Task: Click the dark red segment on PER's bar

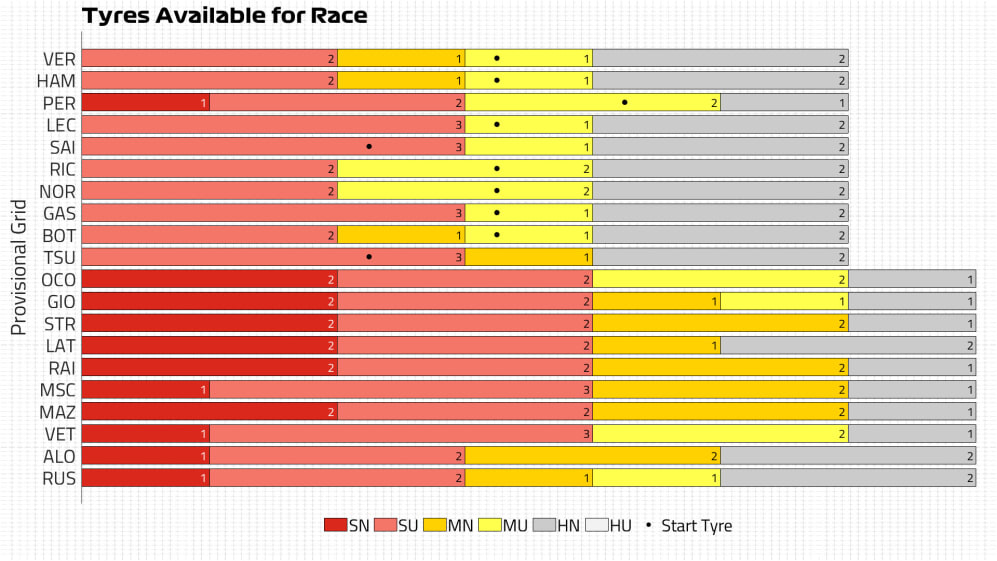Action: (145, 102)
